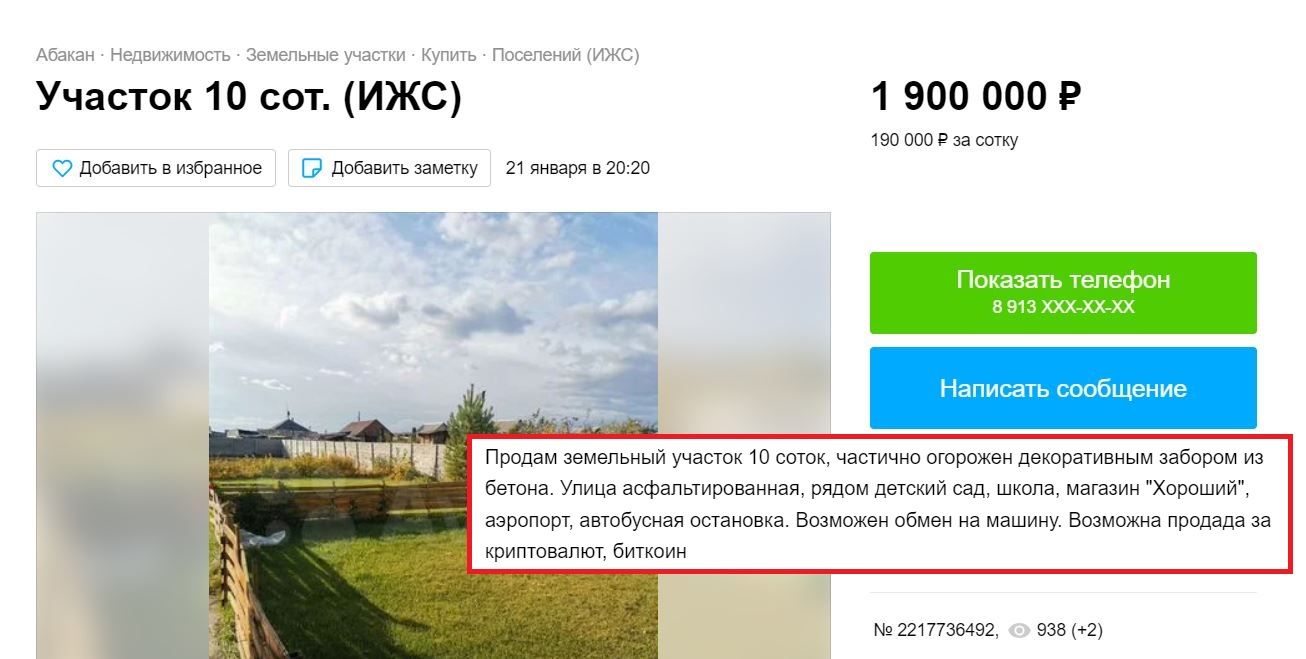Add a note via Добавить заметку

[x=390, y=168]
